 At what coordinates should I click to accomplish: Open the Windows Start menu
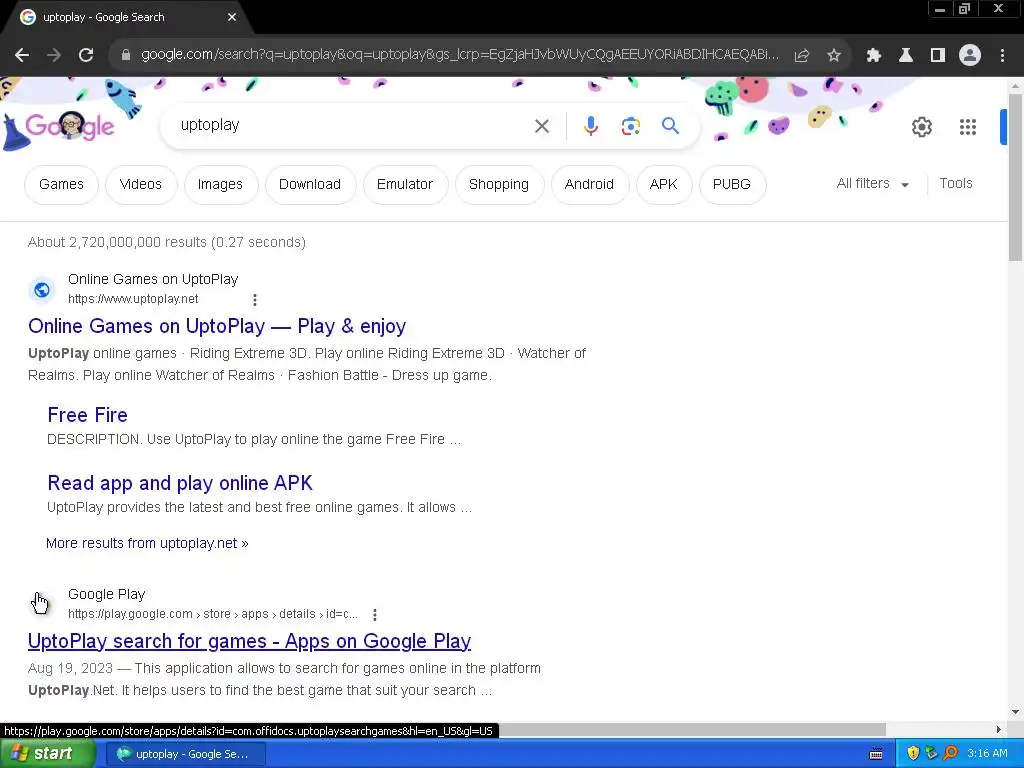[48, 754]
